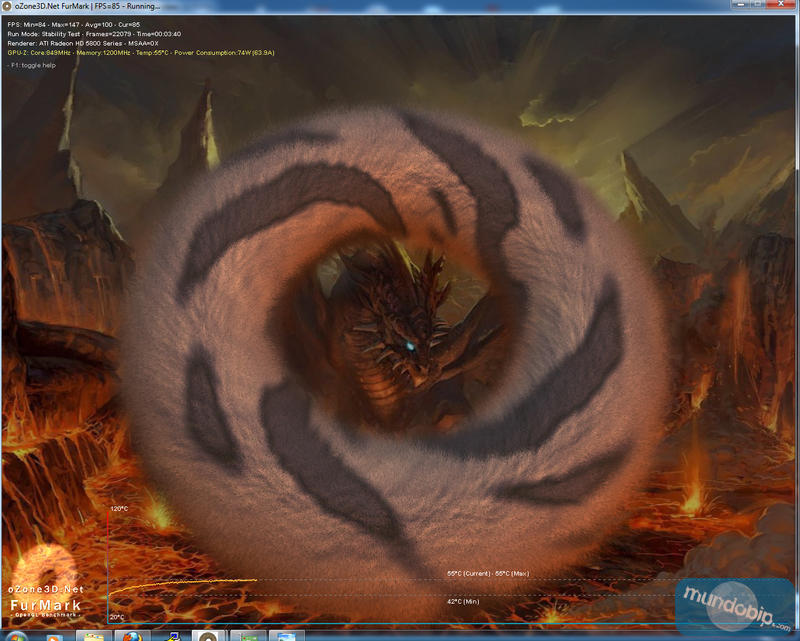The height and width of the screenshot is (641, 800).
Task: Click the '55°C (Current) - 55°C (Max)' label
Action: [x=488, y=574]
